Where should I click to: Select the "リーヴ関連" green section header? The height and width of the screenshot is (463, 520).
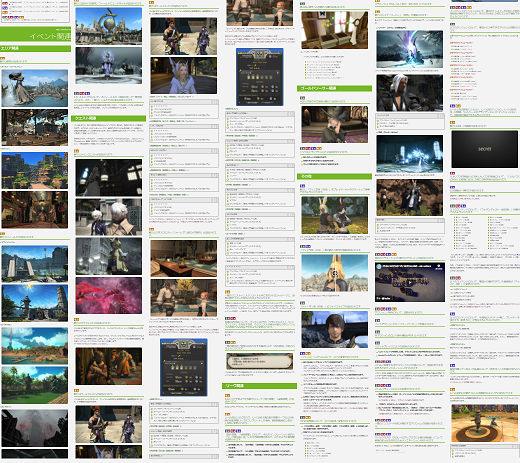coord(259,386)
